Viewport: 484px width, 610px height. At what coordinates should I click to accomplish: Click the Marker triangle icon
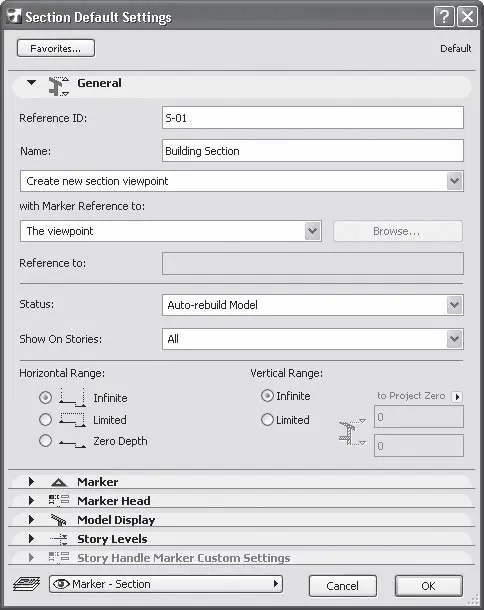[59, 482]
